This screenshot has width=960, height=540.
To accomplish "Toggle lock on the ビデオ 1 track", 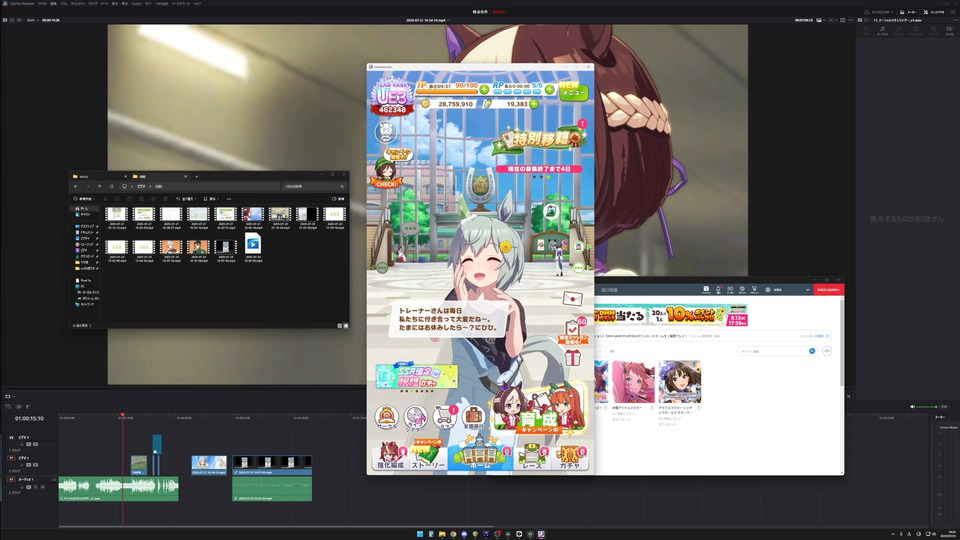I will [21, 465].
